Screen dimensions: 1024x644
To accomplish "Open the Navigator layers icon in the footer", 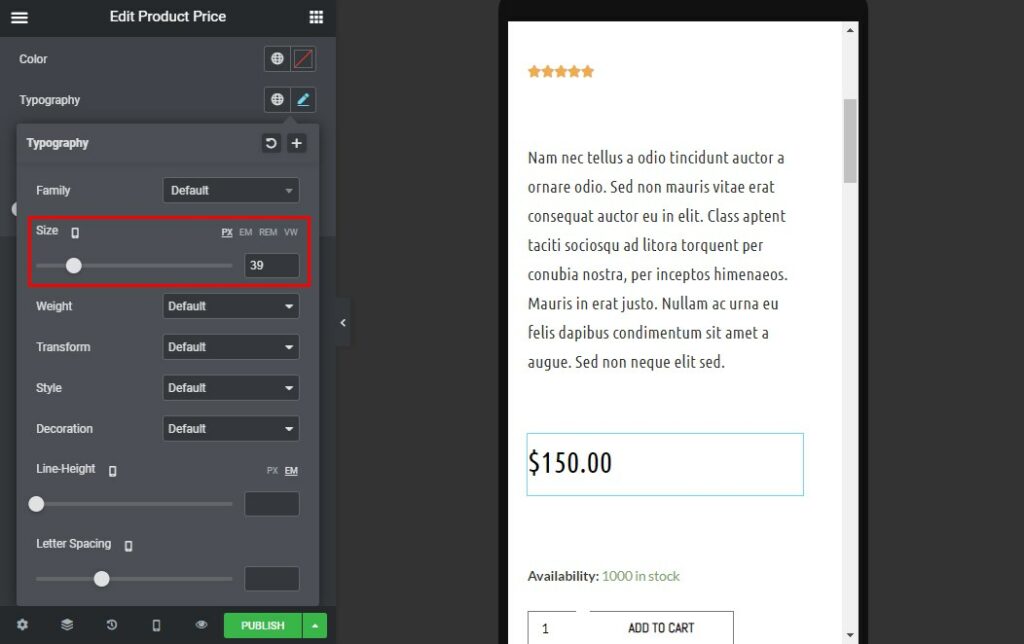I will (67, 625).
